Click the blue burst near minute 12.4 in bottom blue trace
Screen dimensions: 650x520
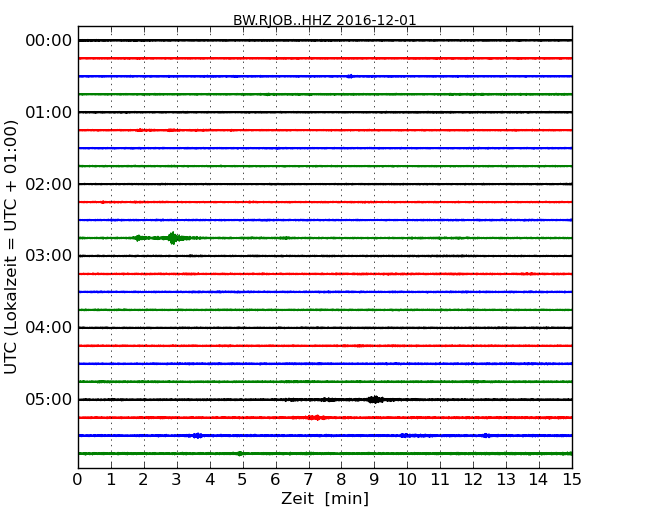(486, 435)
